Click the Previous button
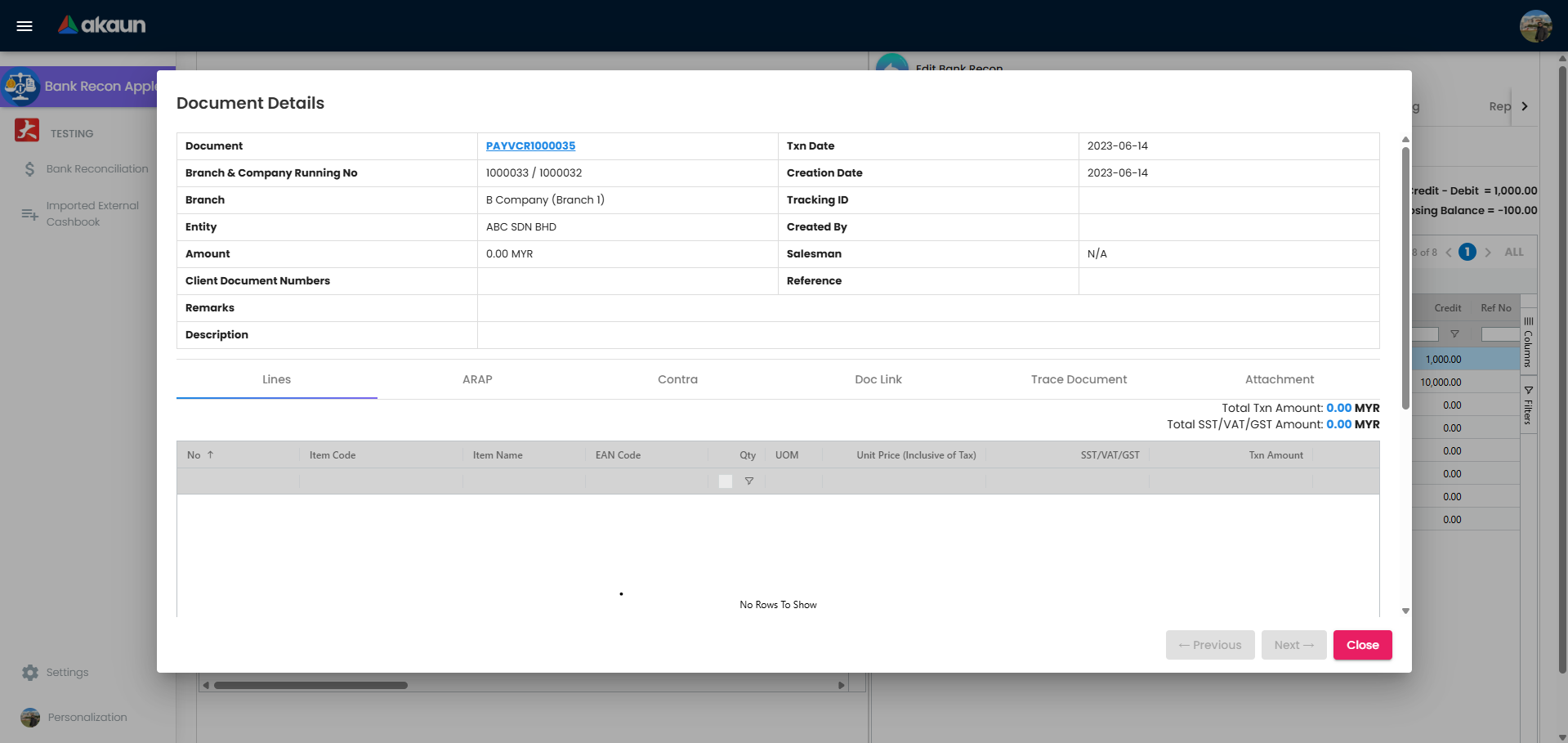This screenshot has height=743, width=1568. pos(1210,645)
